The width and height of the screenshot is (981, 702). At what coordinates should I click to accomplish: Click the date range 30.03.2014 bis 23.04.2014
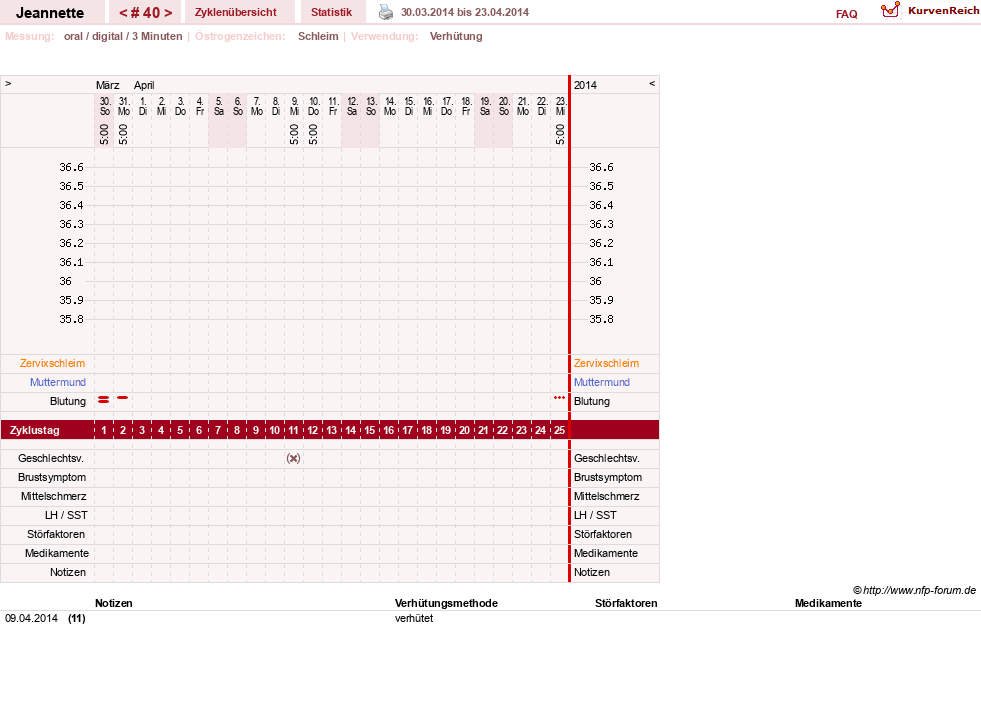[465, 12]
